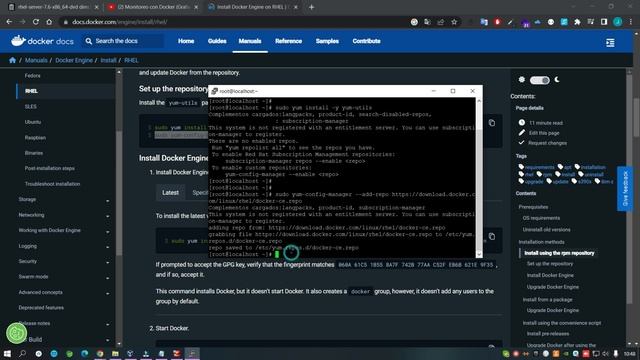
Task: Reload the page with browser refresh icon
Action: (x=36, y=22)
